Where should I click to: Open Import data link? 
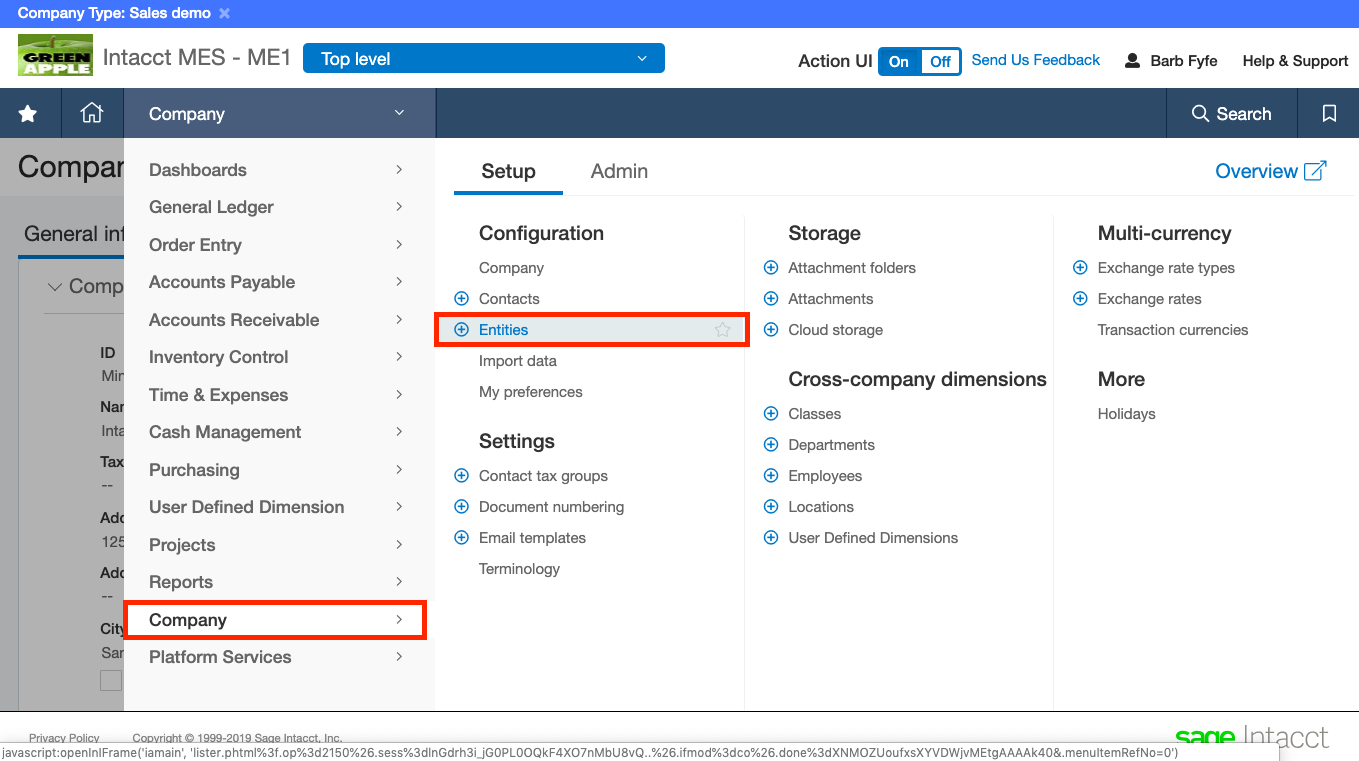(x=518, y=361)
